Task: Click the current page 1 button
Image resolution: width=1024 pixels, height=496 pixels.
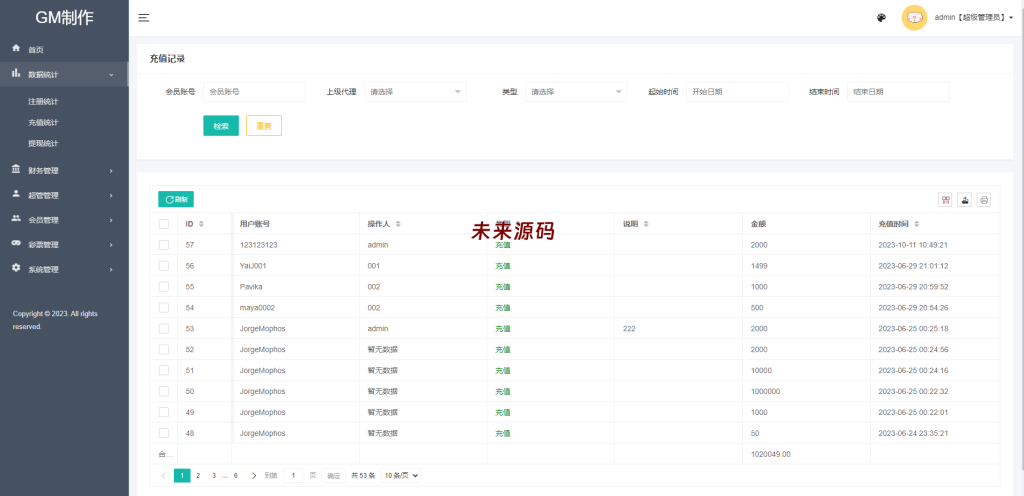Action: click(182, 476)
